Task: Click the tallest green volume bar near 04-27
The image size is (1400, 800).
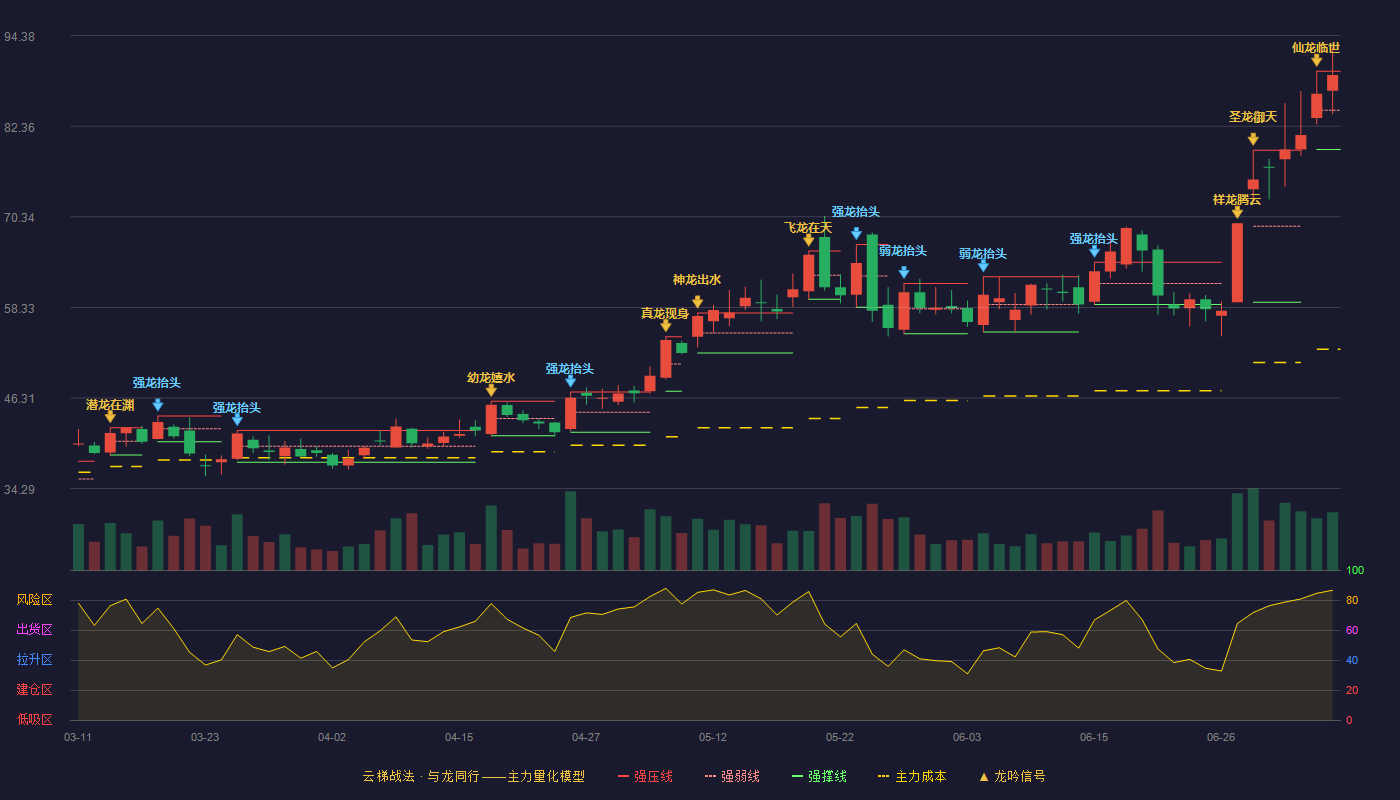Action: [x=570, y=531]
